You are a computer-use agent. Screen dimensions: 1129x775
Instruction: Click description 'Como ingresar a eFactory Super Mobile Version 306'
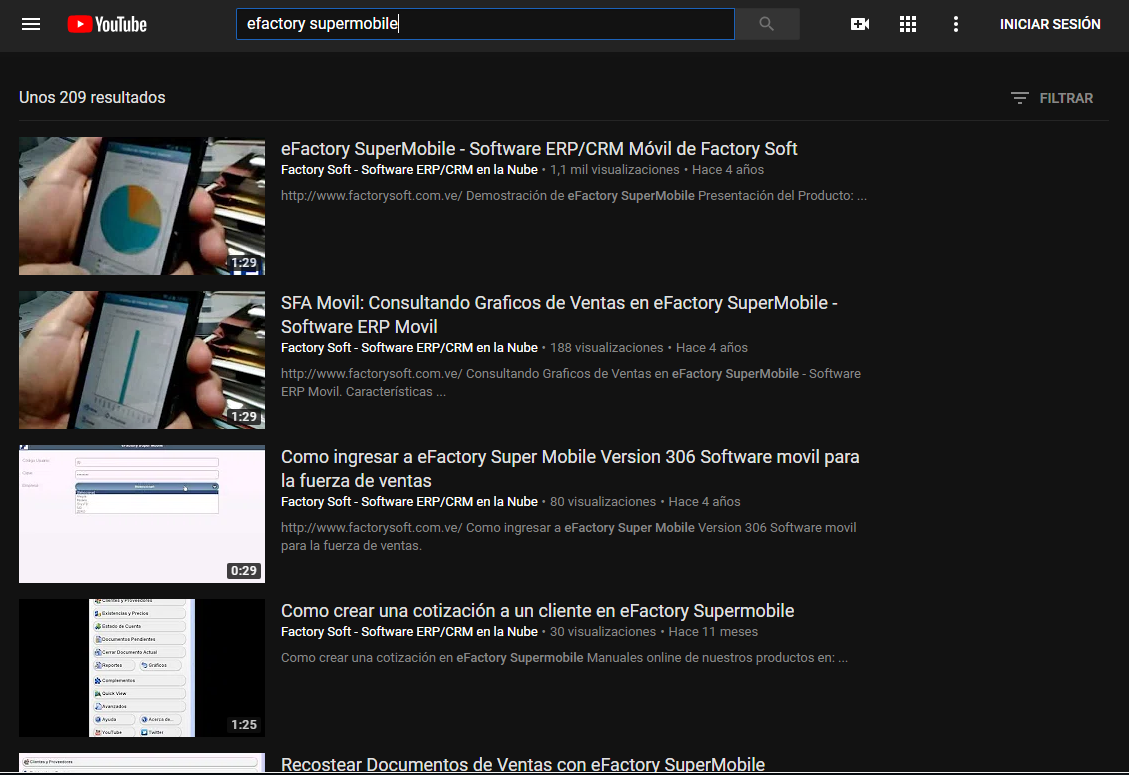[569, 537]
